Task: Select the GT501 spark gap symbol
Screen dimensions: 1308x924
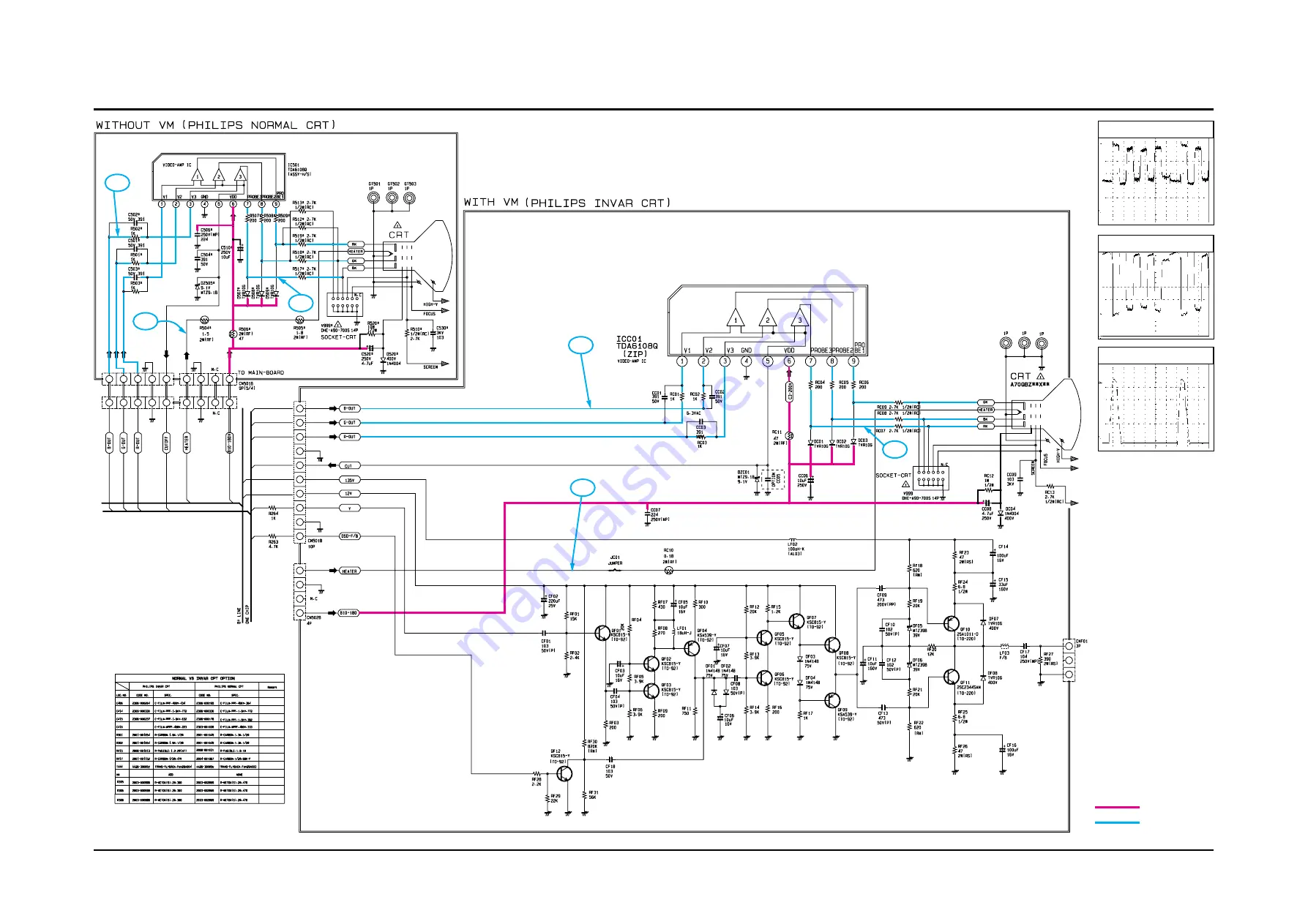Action: point(373,198)
